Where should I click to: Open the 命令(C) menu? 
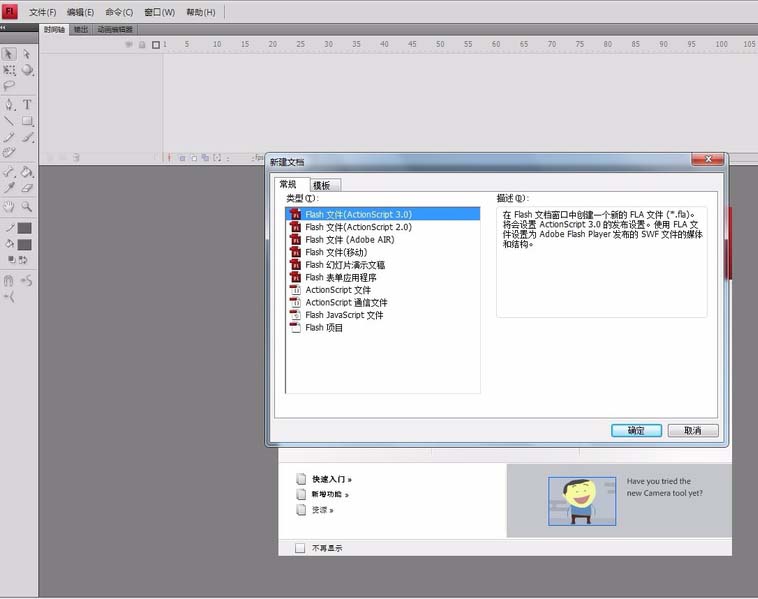coord(119,12)
